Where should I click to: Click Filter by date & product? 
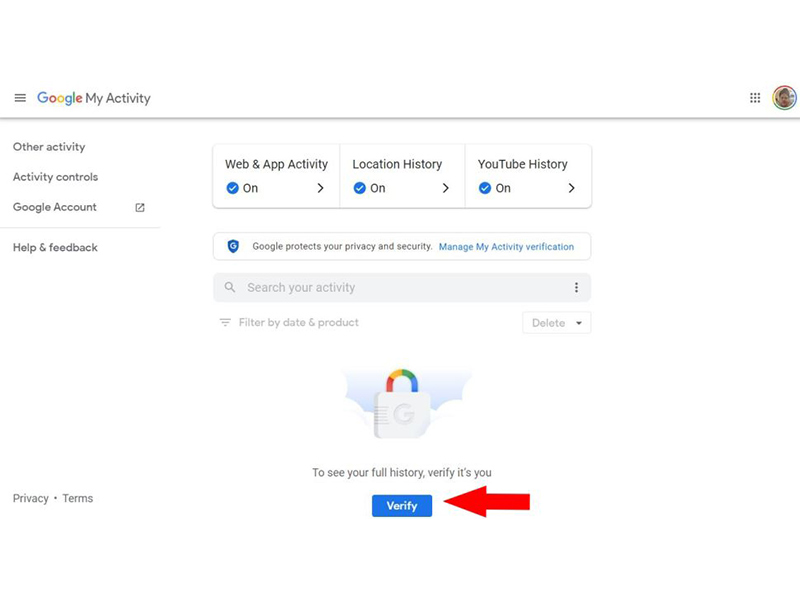(x=298, y=322)
